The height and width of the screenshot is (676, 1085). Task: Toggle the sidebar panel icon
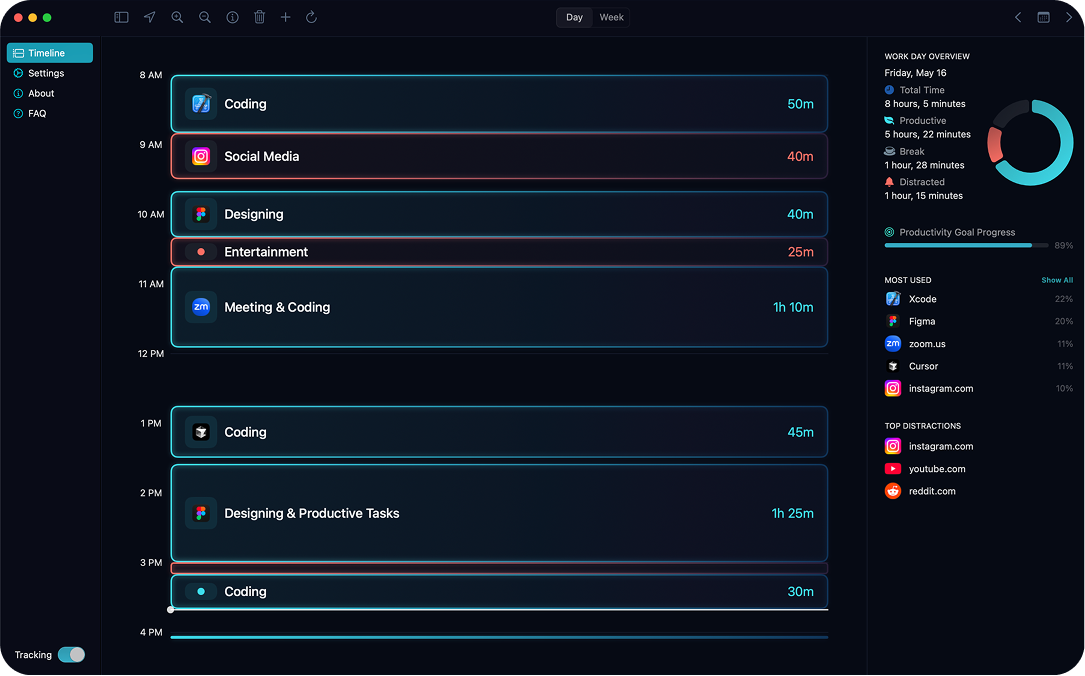click(x=120, y=17)
